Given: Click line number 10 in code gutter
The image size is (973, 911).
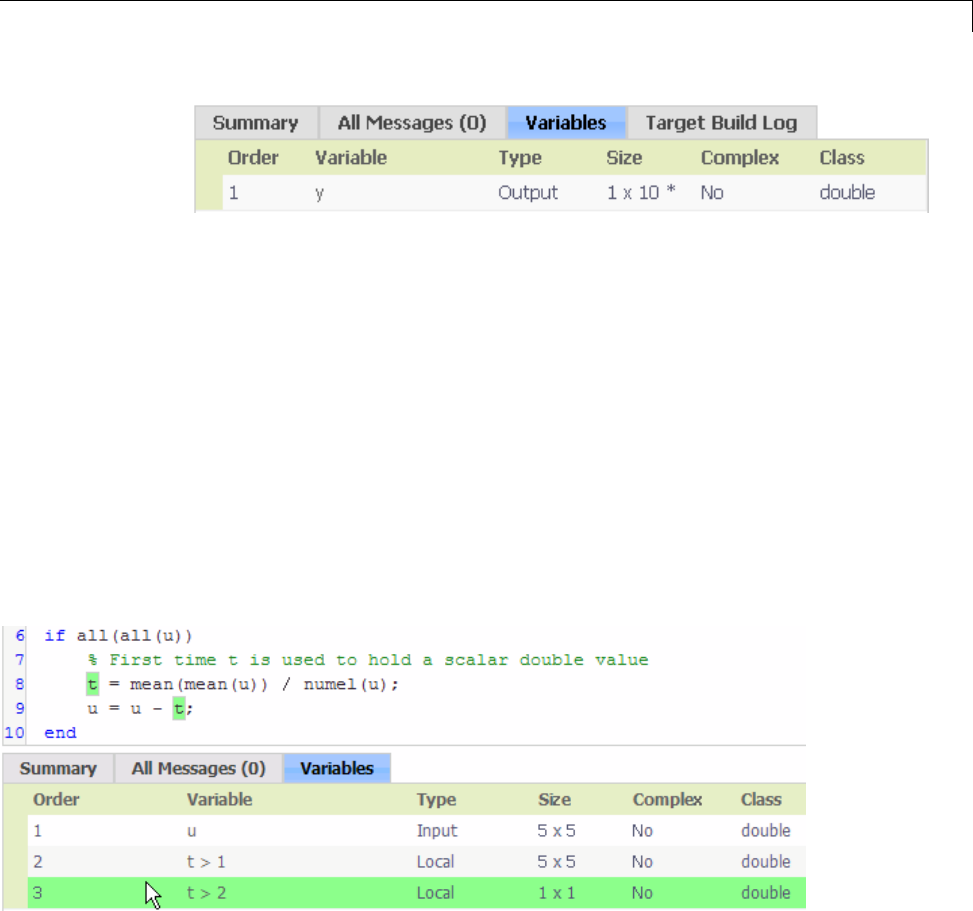Looking at the screenshot, I should coord(15,732).
